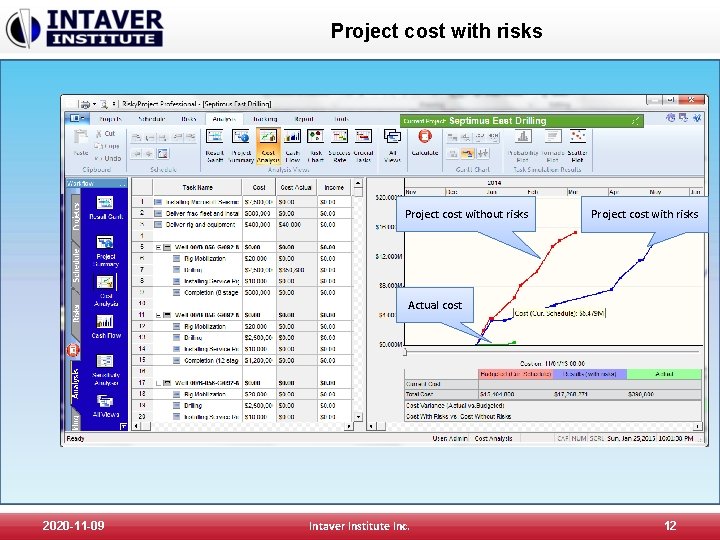
Task: Click Cut in the Clipboard group
Action: tap(105, 134)
